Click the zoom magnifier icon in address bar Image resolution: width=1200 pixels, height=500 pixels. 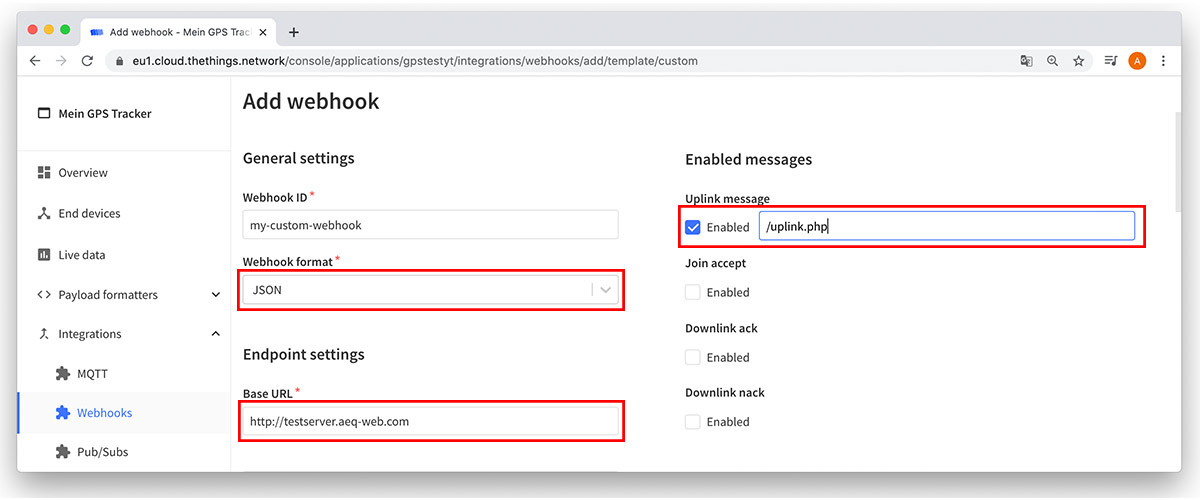pyautogui.click(x=1052, y=61)
